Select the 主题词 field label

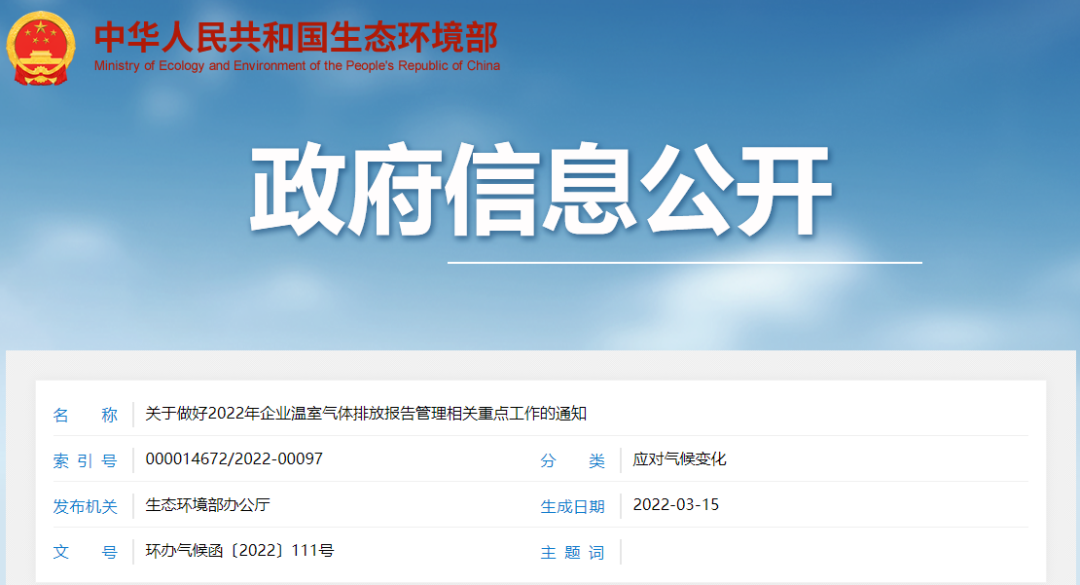572,552
